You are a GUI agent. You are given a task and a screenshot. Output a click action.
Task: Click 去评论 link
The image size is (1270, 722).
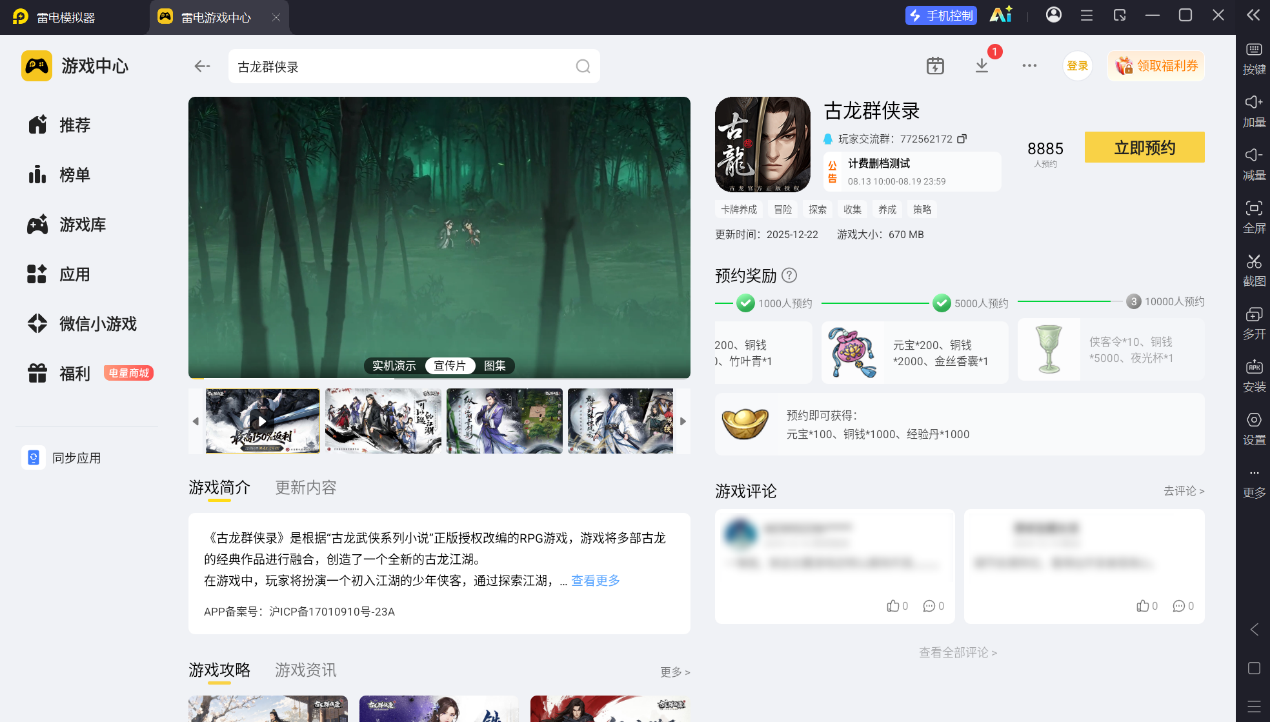coord(1183,491)
